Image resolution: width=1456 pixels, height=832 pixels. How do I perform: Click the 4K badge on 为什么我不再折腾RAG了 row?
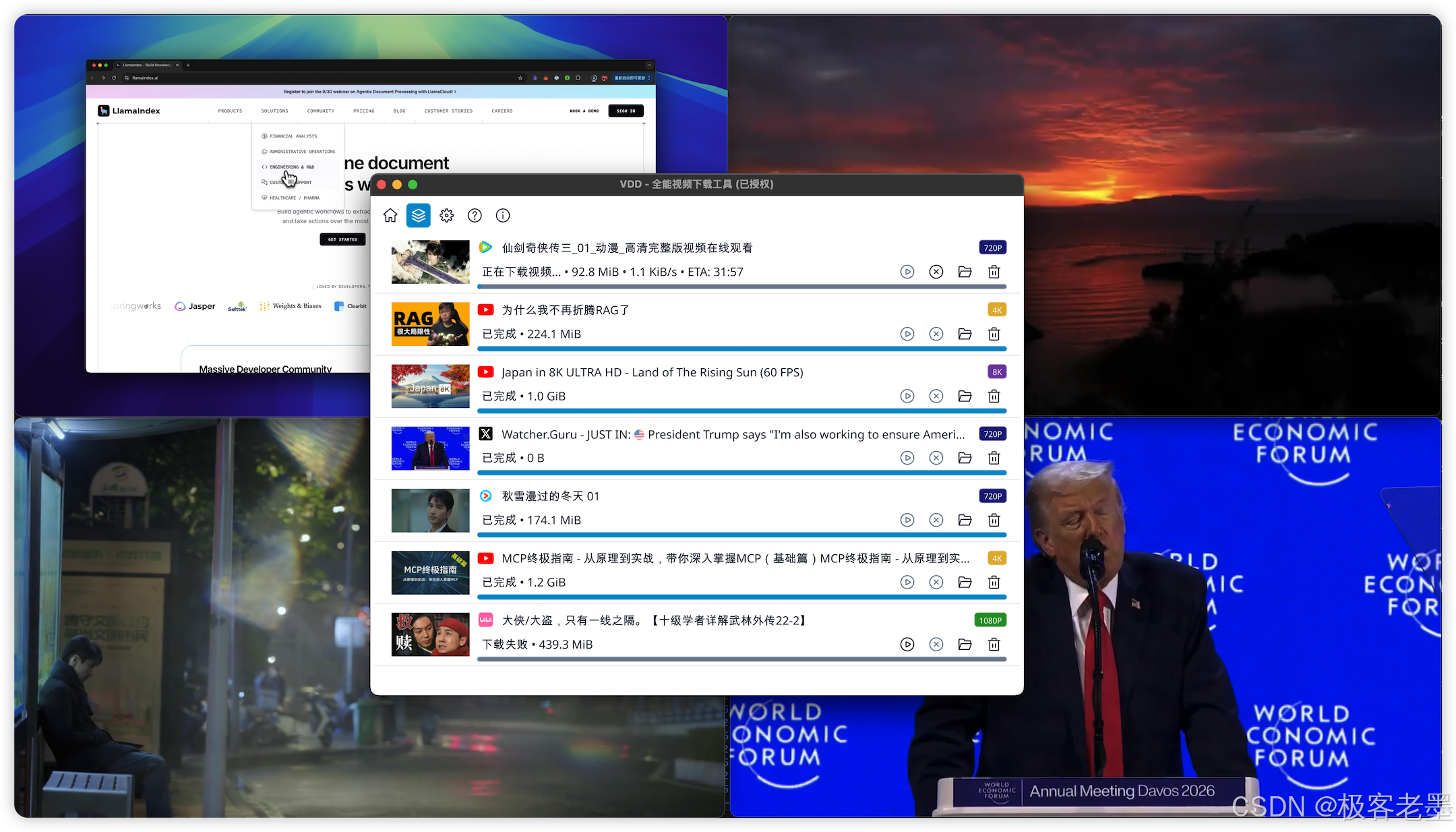click(997, 309)
